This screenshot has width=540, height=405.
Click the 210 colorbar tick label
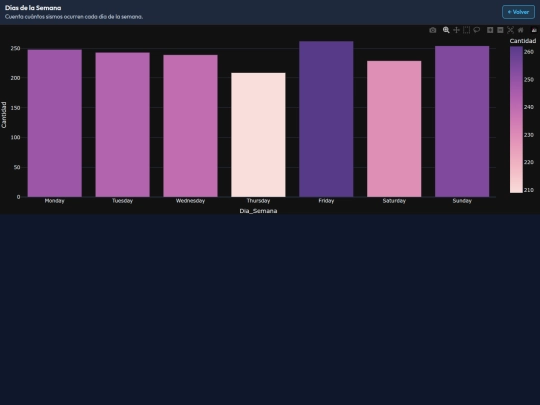click(529, 190)
